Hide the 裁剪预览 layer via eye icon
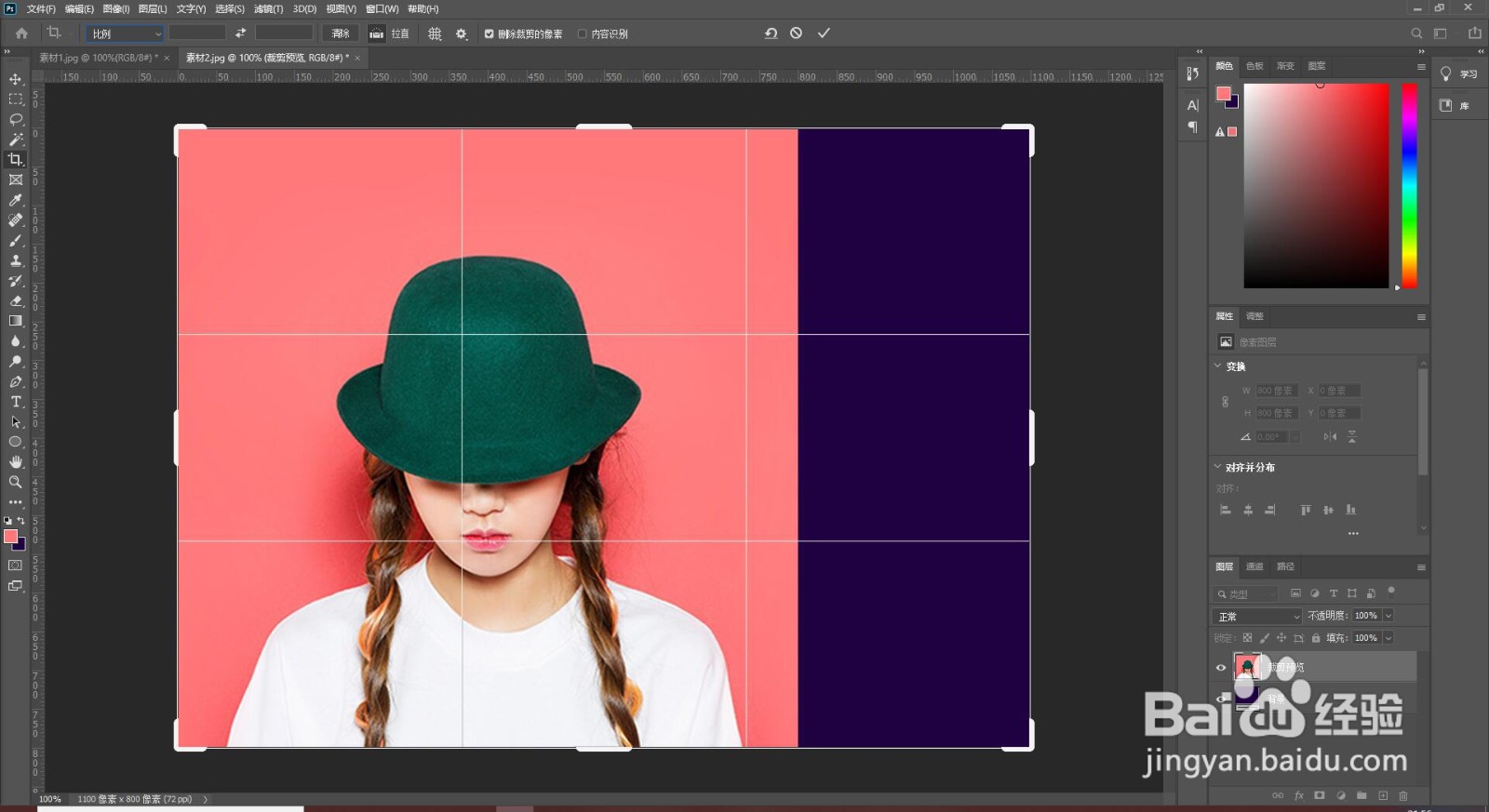Image resolution: width=1489 pixels, height=812 pixels. tap(1221, 667)
